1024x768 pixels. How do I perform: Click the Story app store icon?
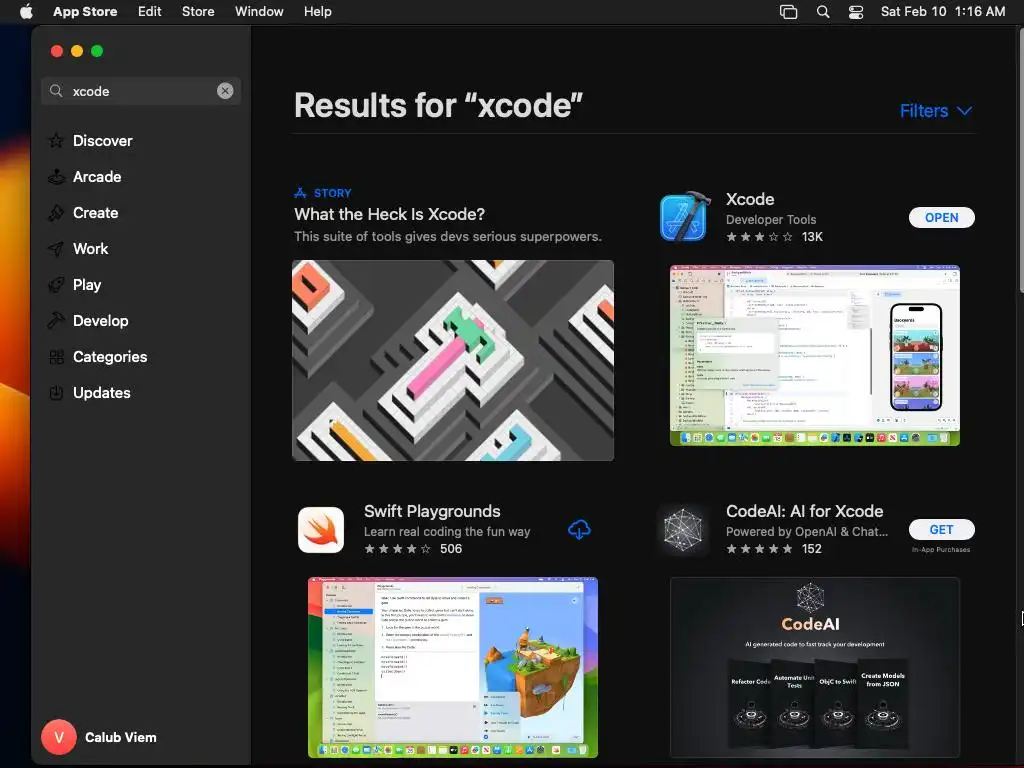click(300, 193)
